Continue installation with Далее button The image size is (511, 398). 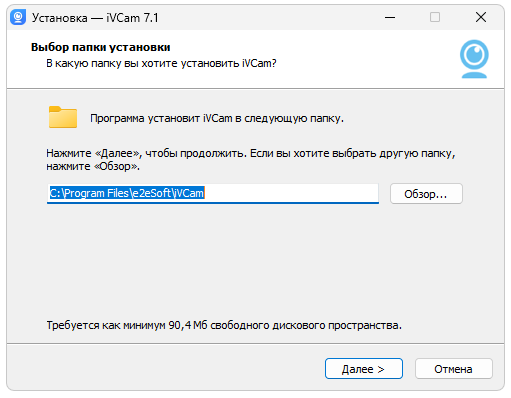point(364,369)
